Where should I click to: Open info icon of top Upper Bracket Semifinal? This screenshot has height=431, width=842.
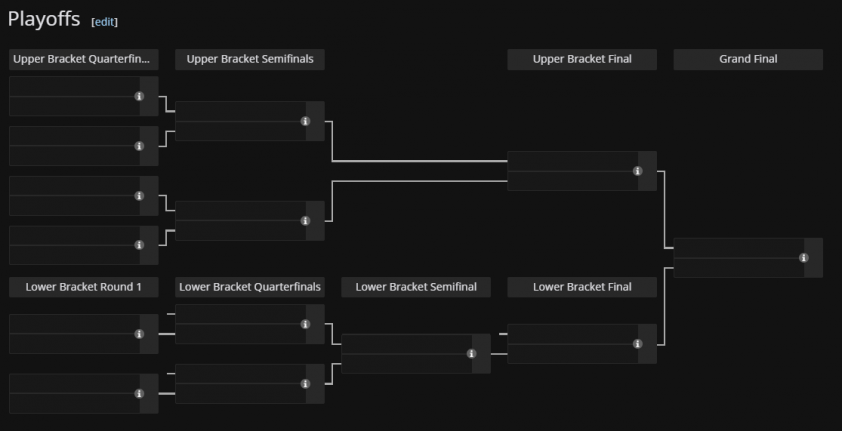(306, 121)
